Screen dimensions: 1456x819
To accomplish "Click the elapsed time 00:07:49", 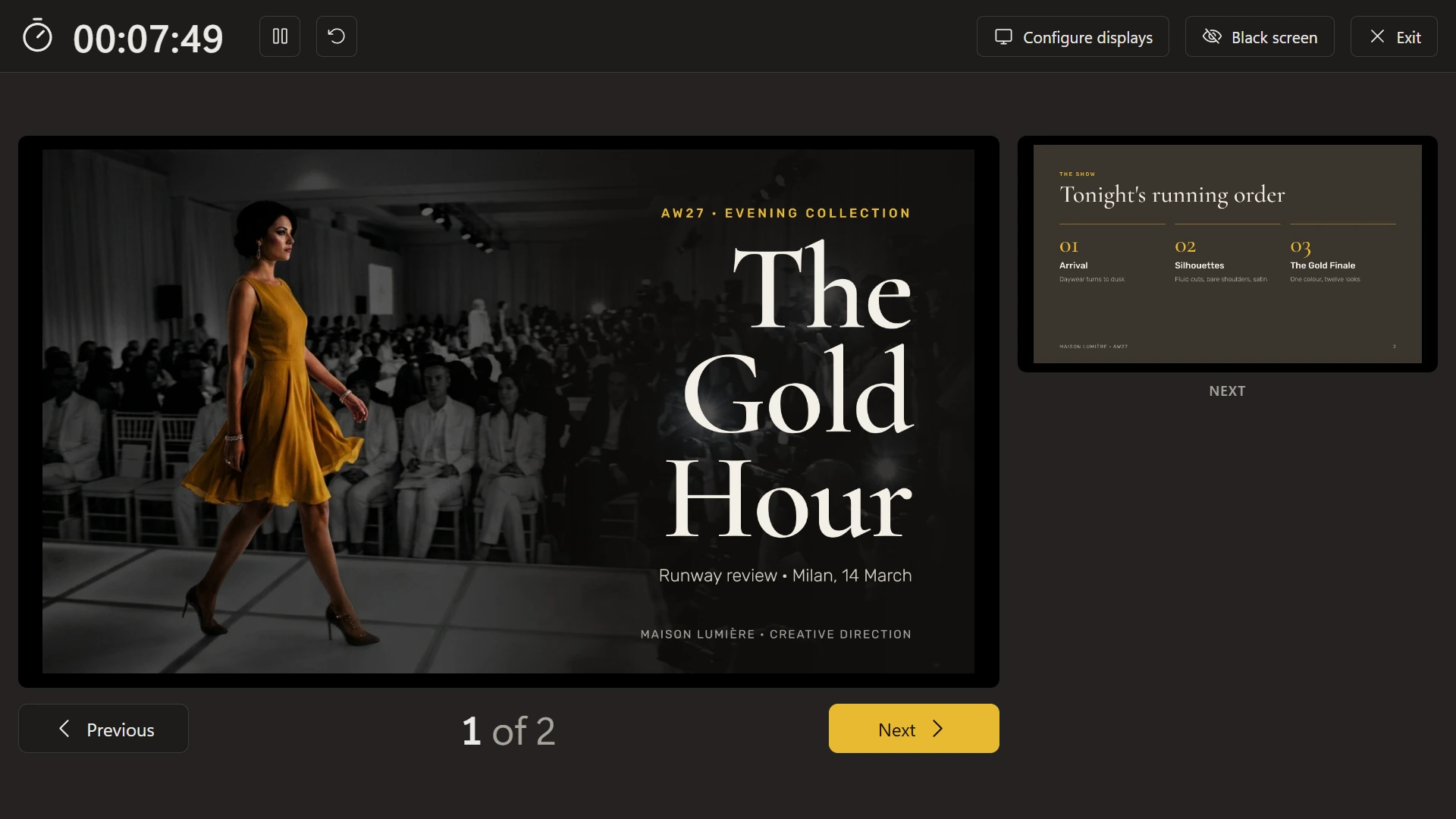I will 148,38.
